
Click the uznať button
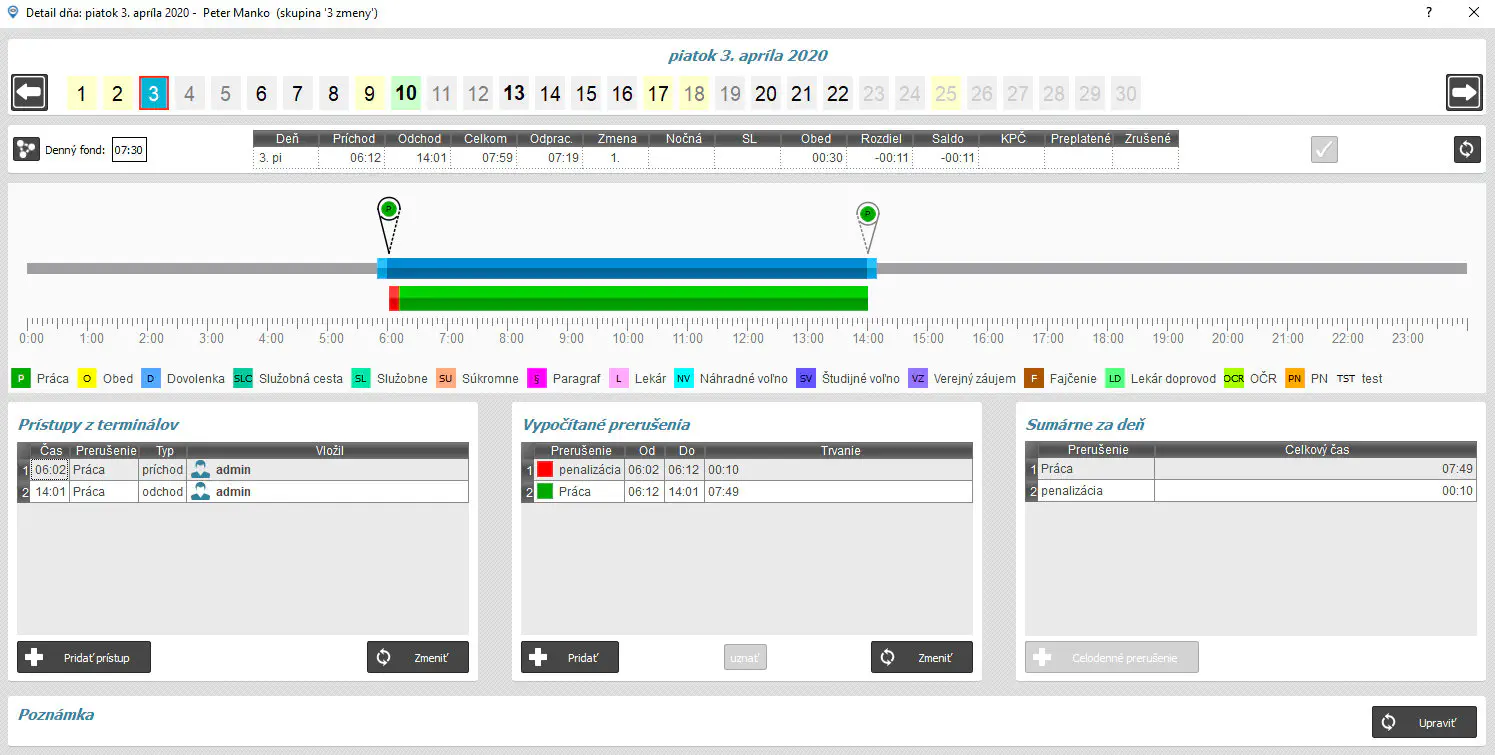(x=745, y=657)
